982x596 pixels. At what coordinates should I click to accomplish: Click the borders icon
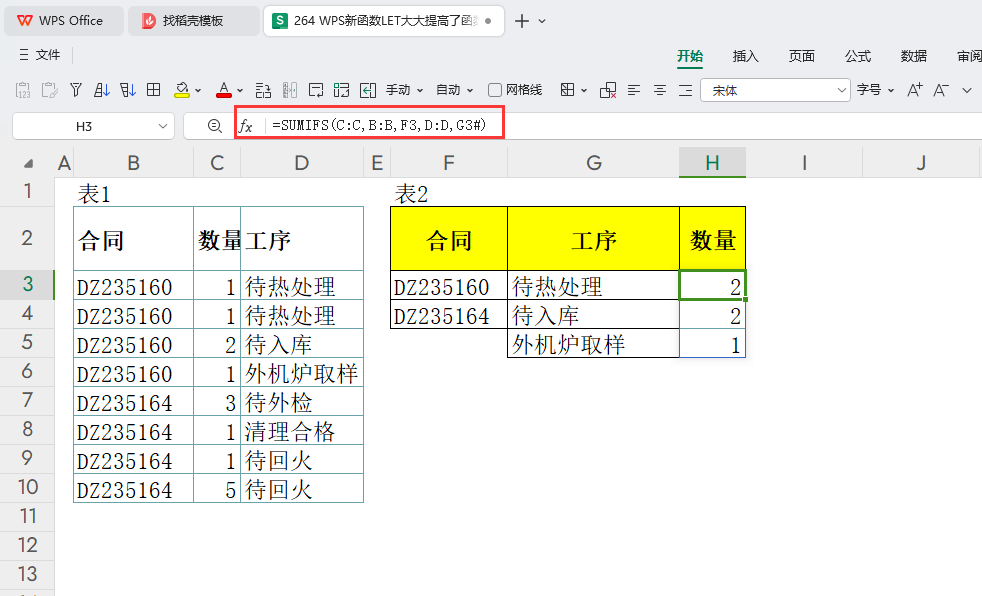pos(567,90)
